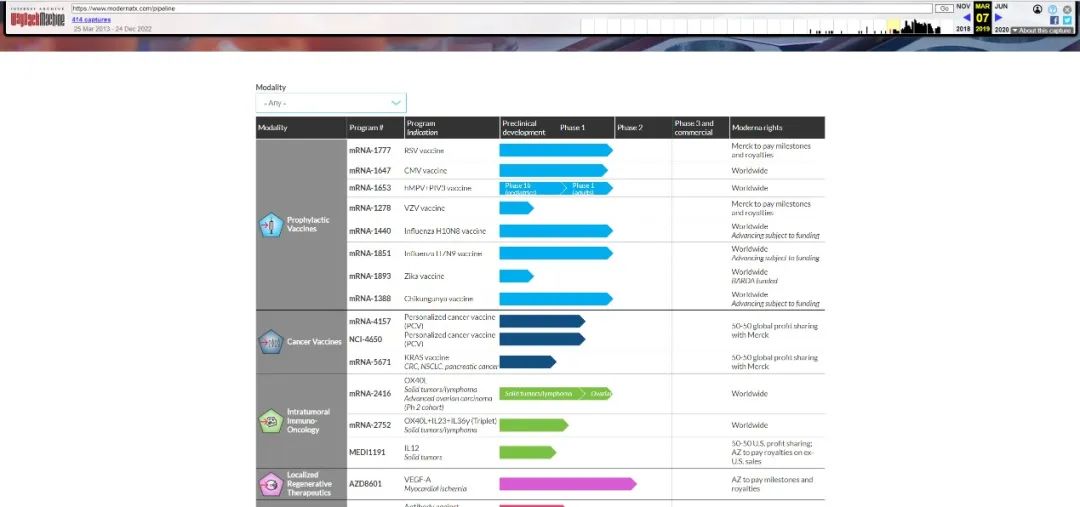1080x507 pixels.
Task: Click the Cancer Vaccines modality icon
Action: point(271,342)
